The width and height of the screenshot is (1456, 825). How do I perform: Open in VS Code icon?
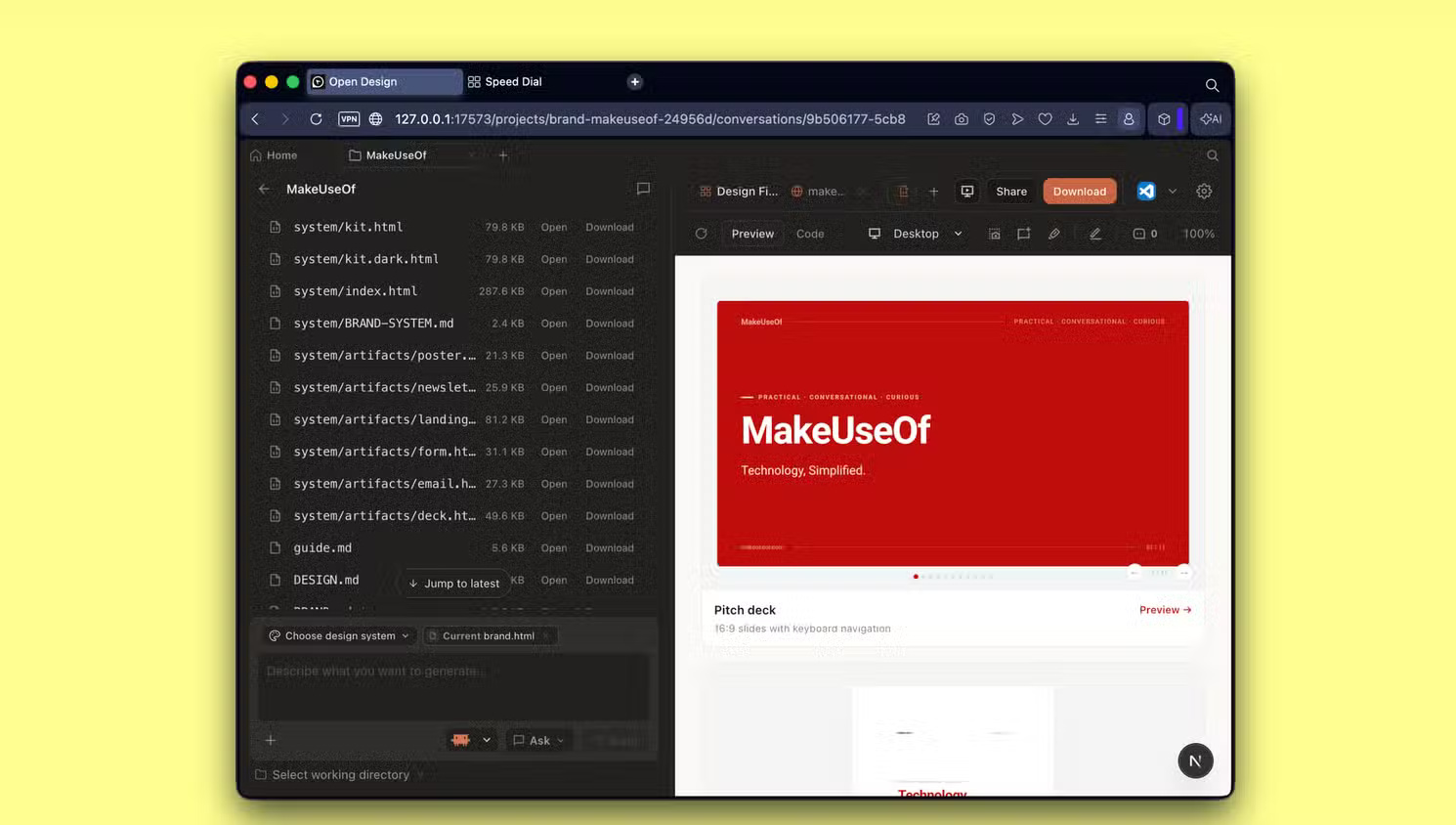tap(1146, 192)
